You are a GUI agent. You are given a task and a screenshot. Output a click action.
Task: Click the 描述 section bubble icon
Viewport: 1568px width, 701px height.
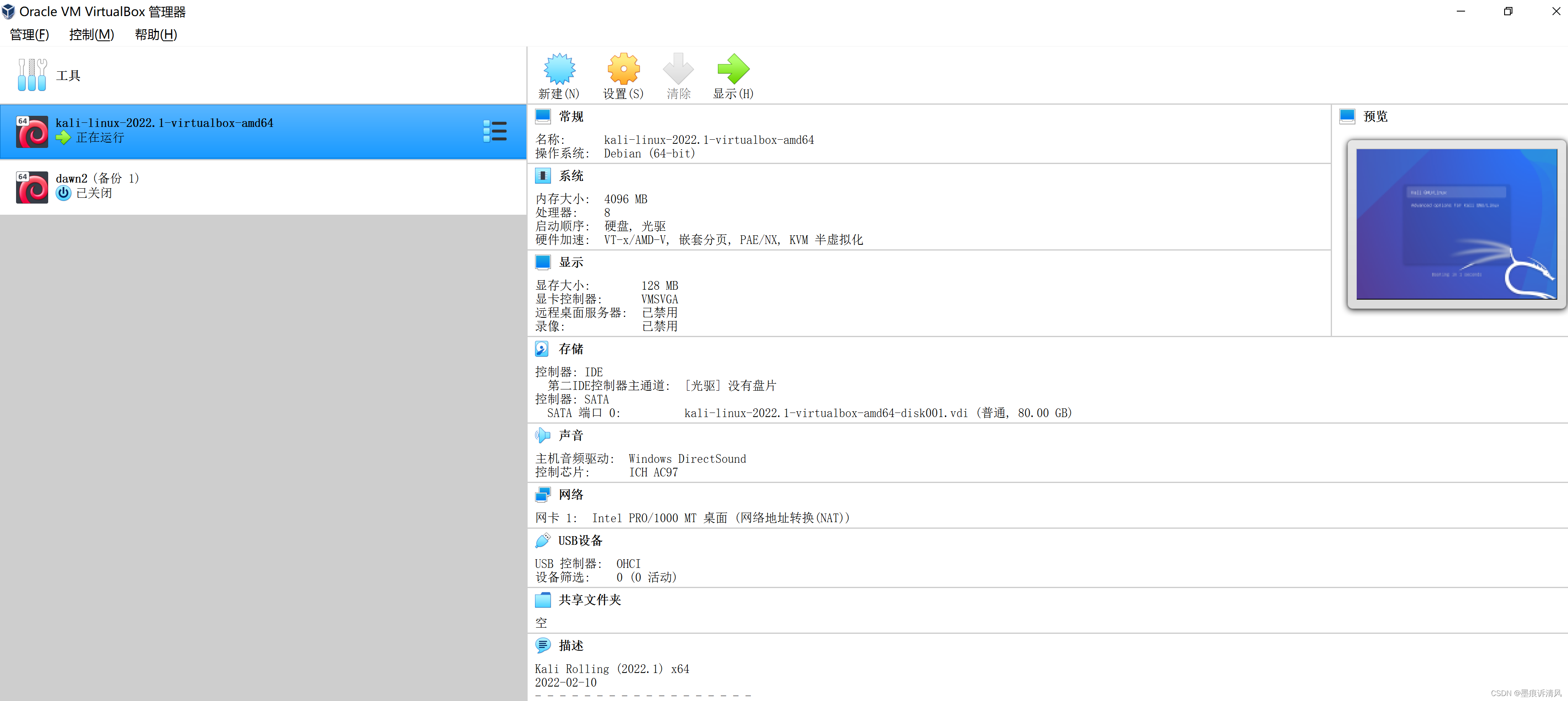pyautogui.click(x=543, y=645)
